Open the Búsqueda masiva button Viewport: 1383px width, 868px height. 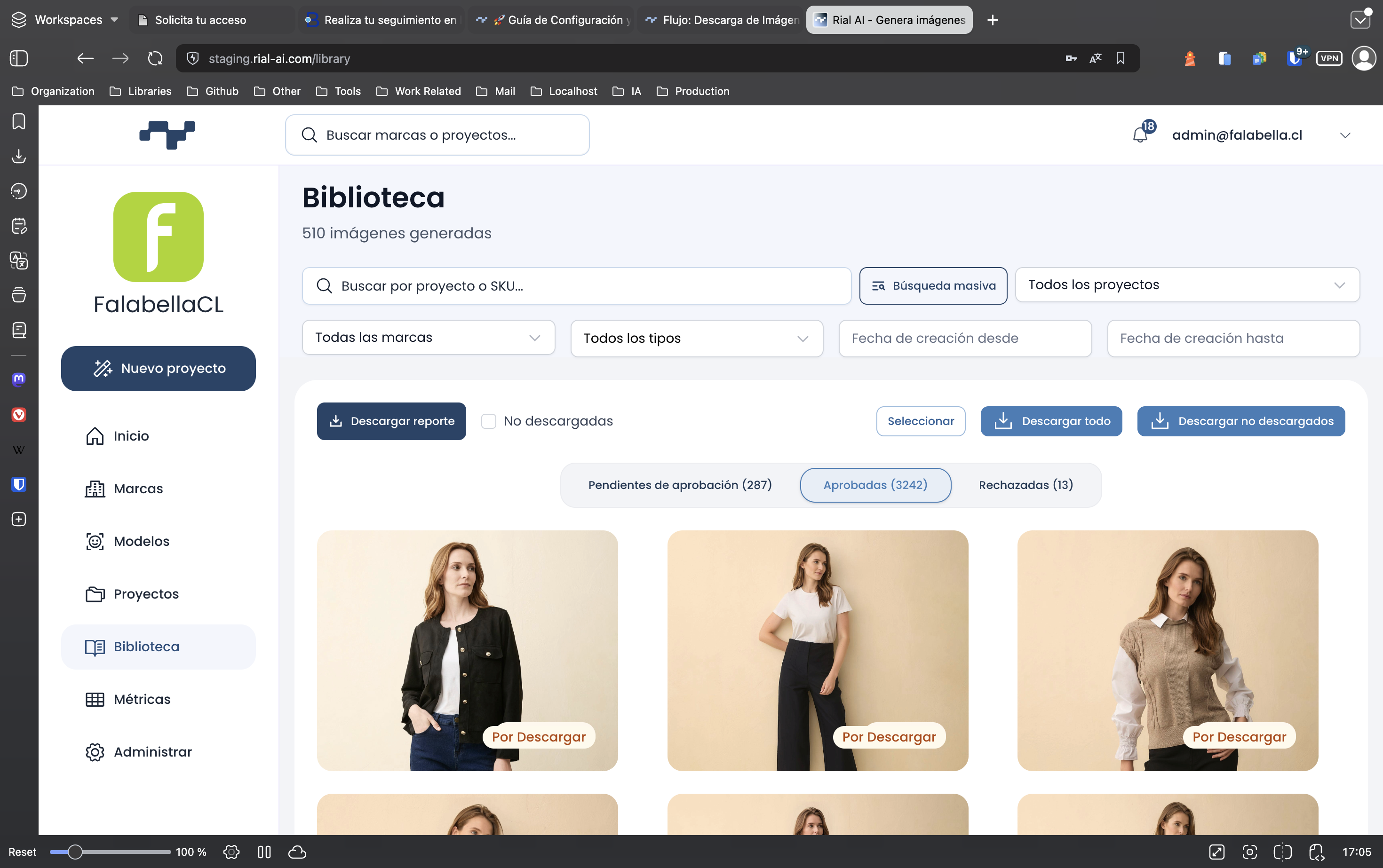[933, 286]
